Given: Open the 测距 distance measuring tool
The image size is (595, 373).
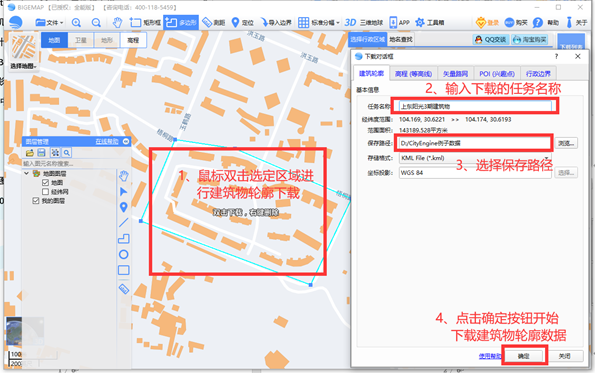Looking at the screenshot, I should (x=214, y=23).
